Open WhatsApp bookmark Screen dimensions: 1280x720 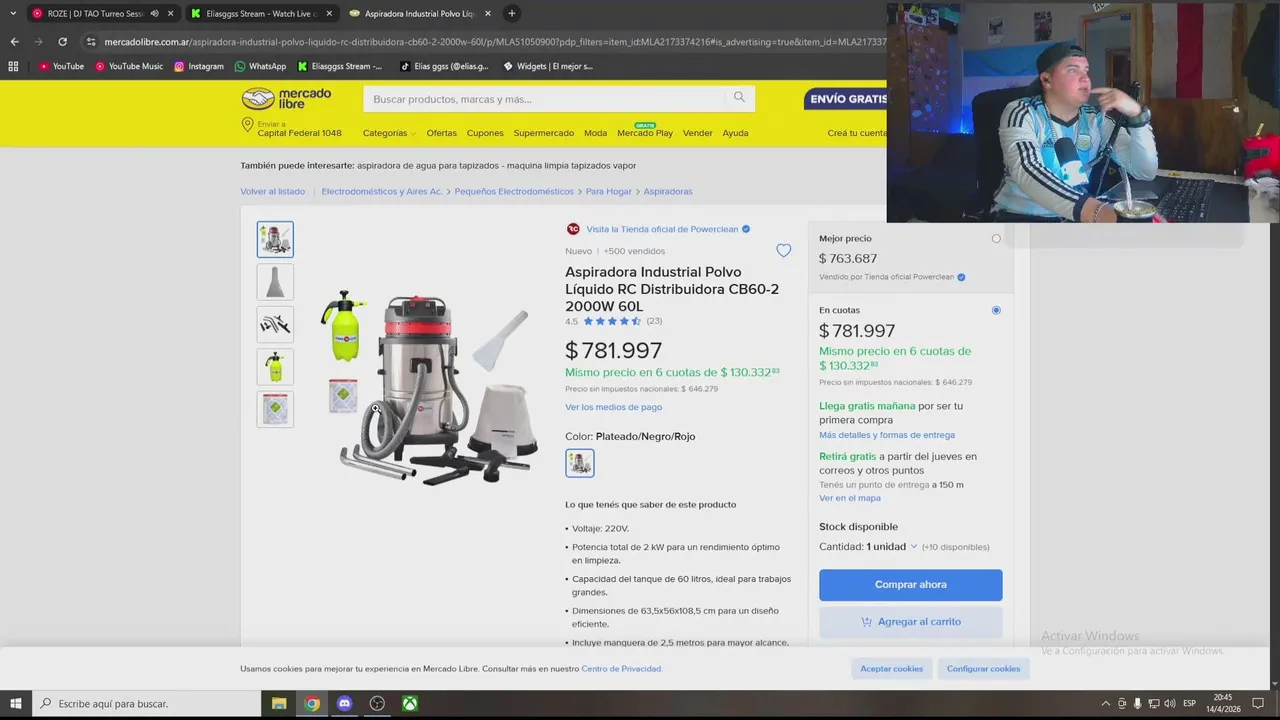(260, 66)
